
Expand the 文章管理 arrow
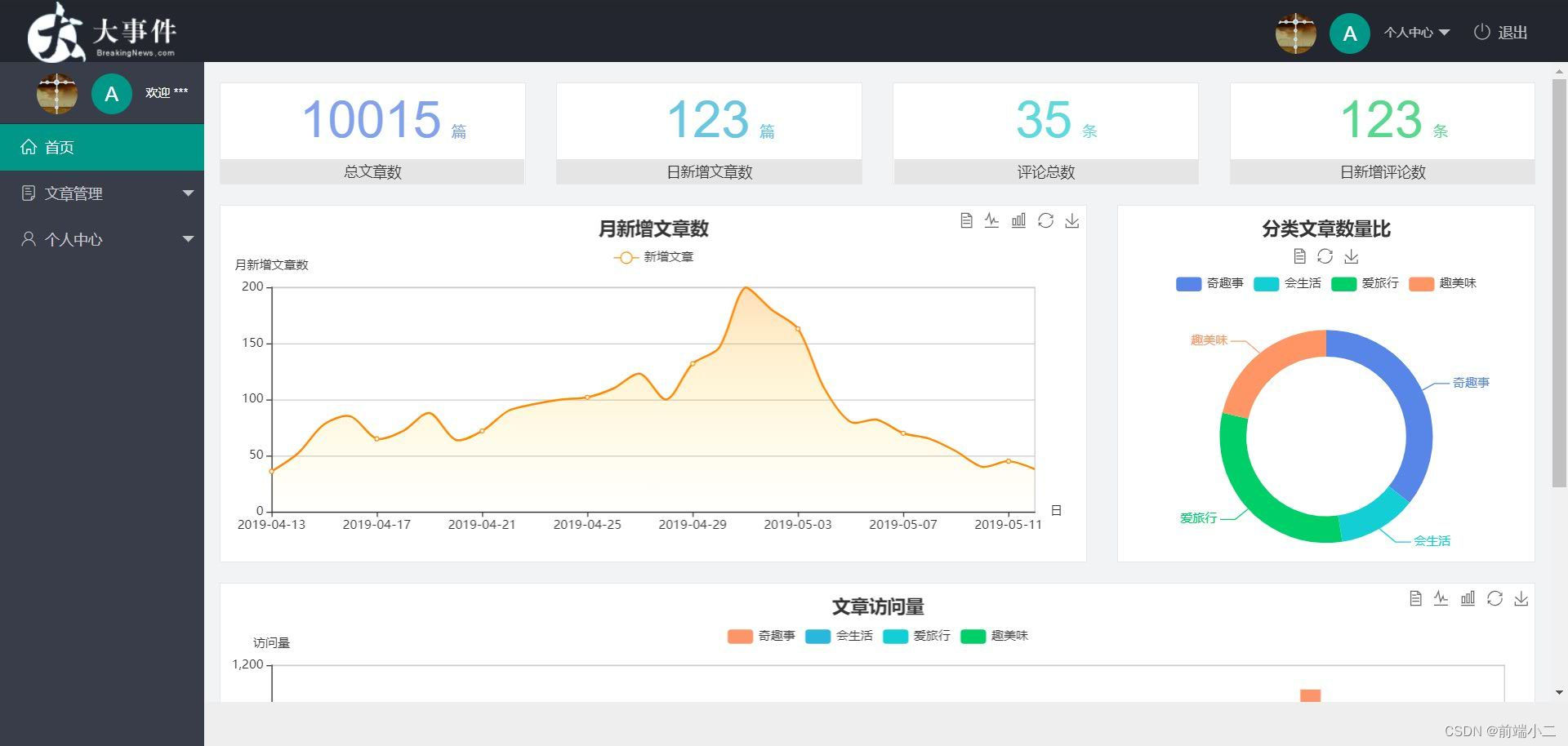[x=188, y=193]
